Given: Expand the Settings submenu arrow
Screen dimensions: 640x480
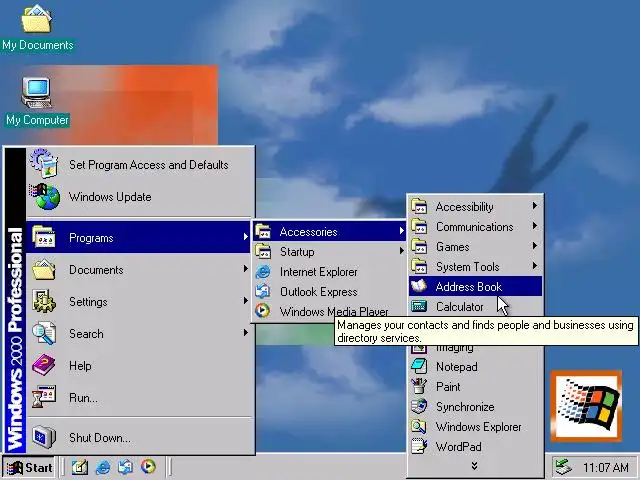Looking at the screenshot, I should point(245,301).
